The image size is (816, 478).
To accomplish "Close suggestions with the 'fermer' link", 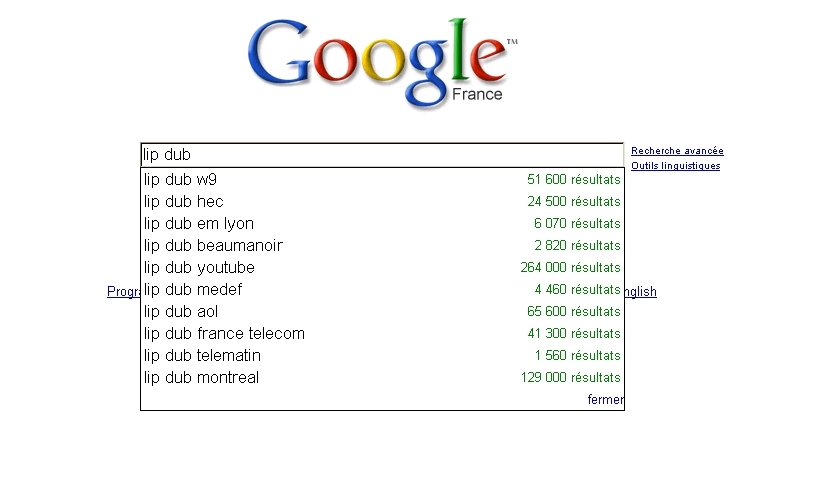I will tap(605, 400).
